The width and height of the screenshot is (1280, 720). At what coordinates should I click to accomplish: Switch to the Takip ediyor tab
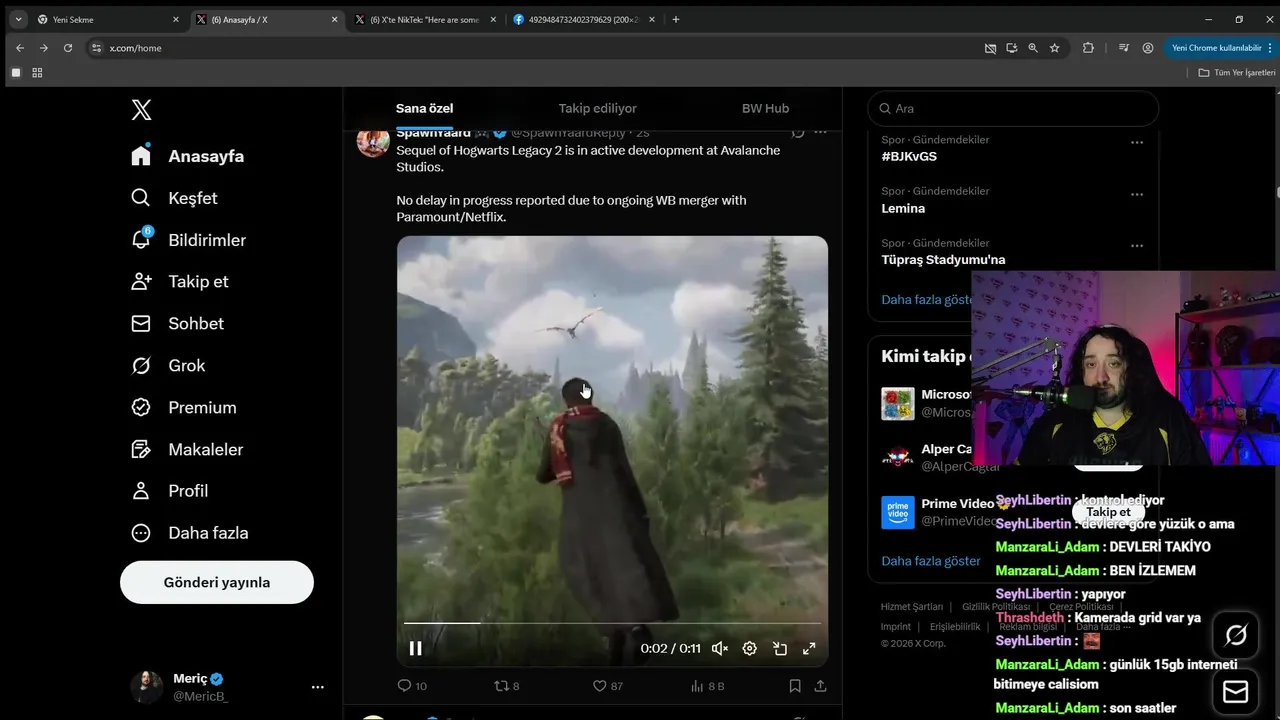coord(597,108)
